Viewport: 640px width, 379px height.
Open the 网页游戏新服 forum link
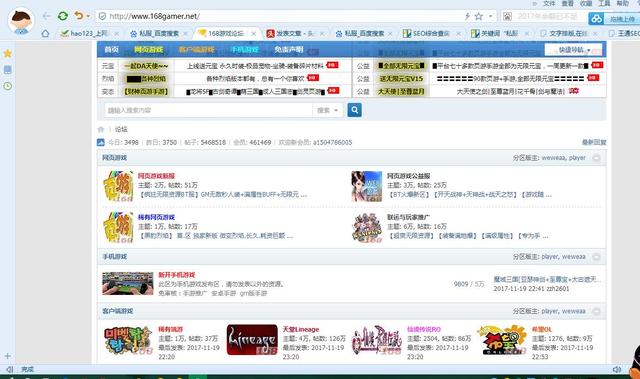coord(156,176)
